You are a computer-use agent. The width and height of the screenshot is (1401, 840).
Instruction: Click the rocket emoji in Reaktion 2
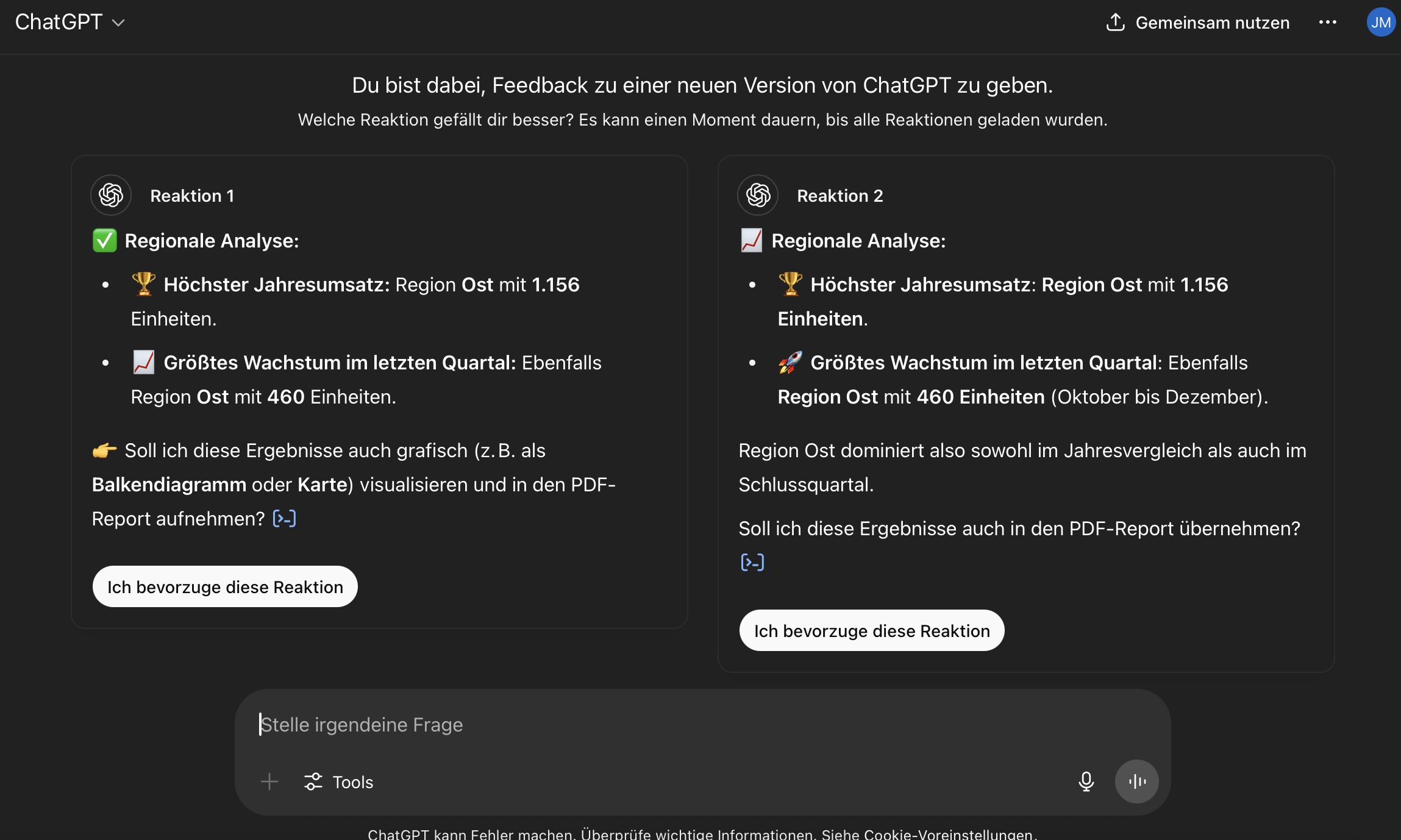point(791,362)
